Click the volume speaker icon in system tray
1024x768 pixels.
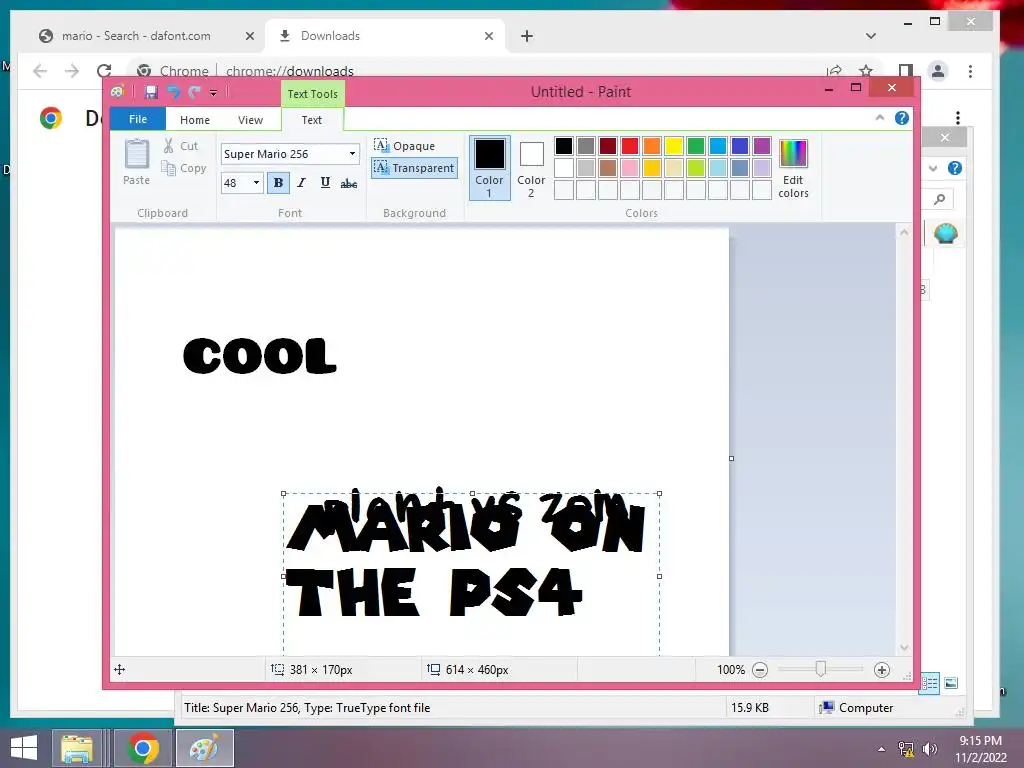(930, 748)
